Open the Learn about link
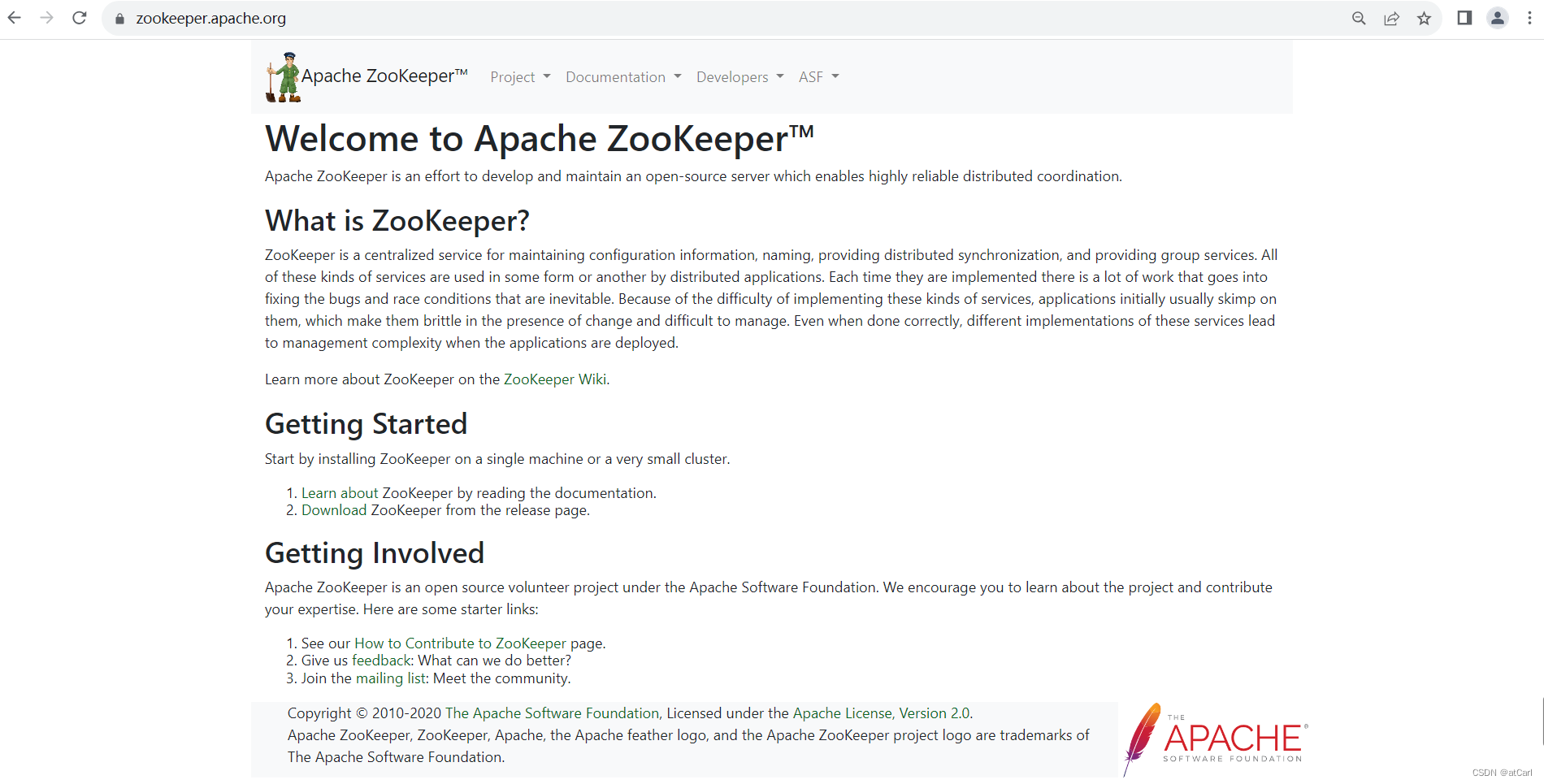Viewport: 1544px width, 784px height. click(340, 493)
